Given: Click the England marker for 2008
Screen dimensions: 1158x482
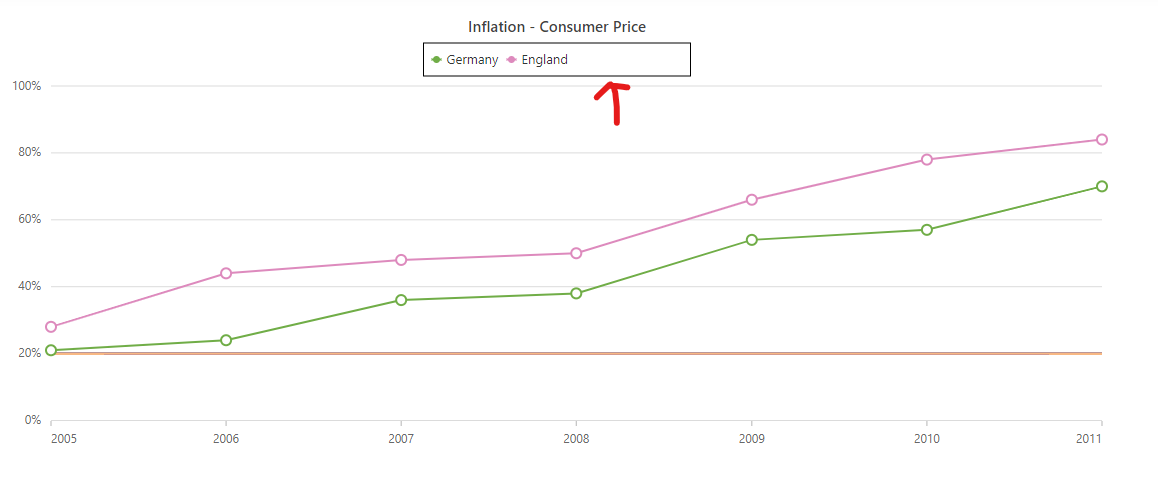Looking at the screenshot, I should point(576,253).
